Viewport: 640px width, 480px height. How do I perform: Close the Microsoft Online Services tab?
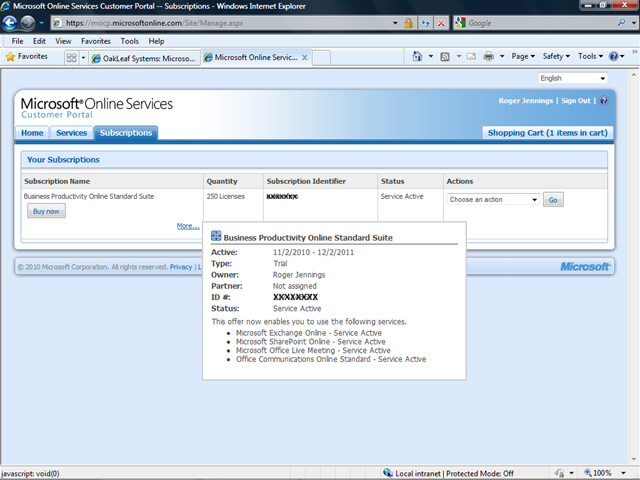[x=304, y=58]
